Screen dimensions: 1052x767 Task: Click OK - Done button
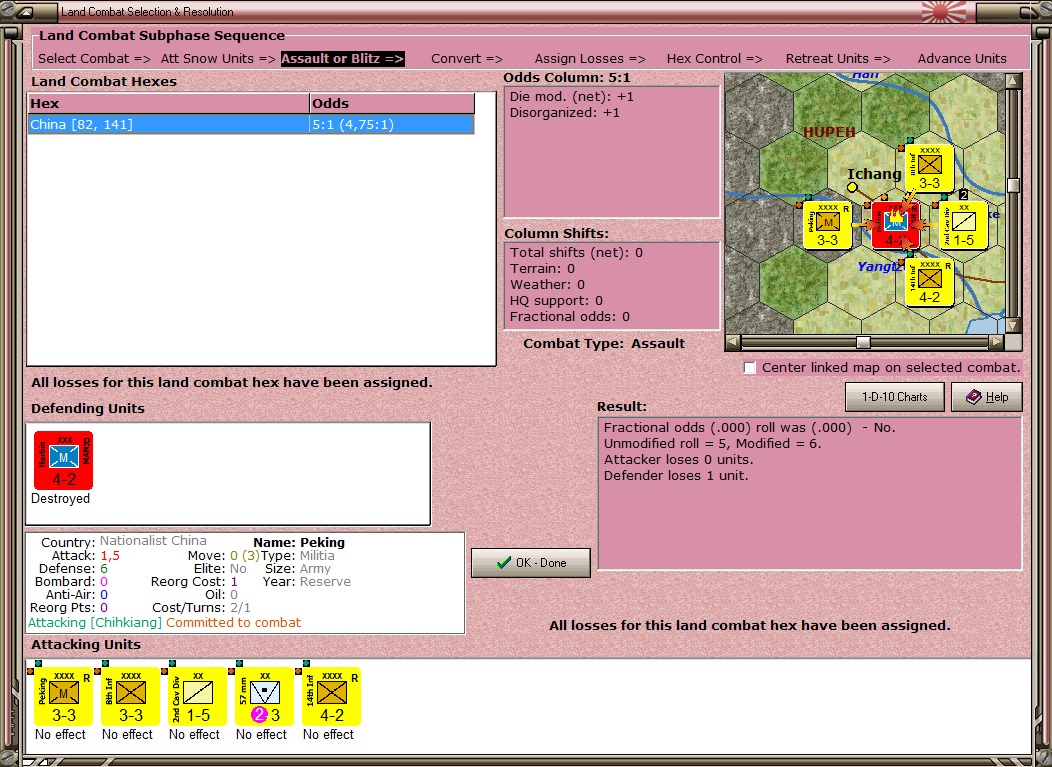[x=531, y=563]
